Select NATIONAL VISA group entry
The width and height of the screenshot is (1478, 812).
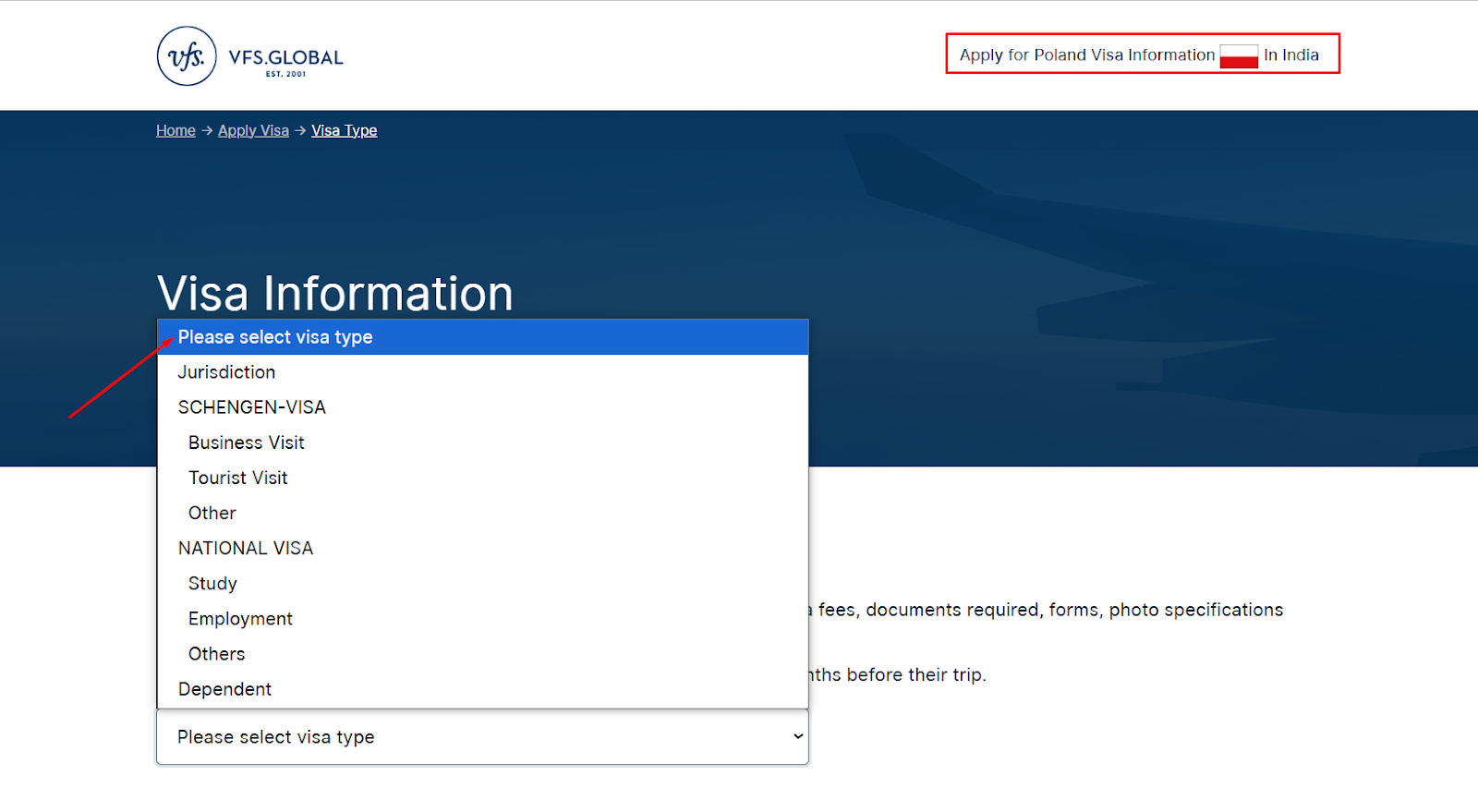tap(483, 548)
